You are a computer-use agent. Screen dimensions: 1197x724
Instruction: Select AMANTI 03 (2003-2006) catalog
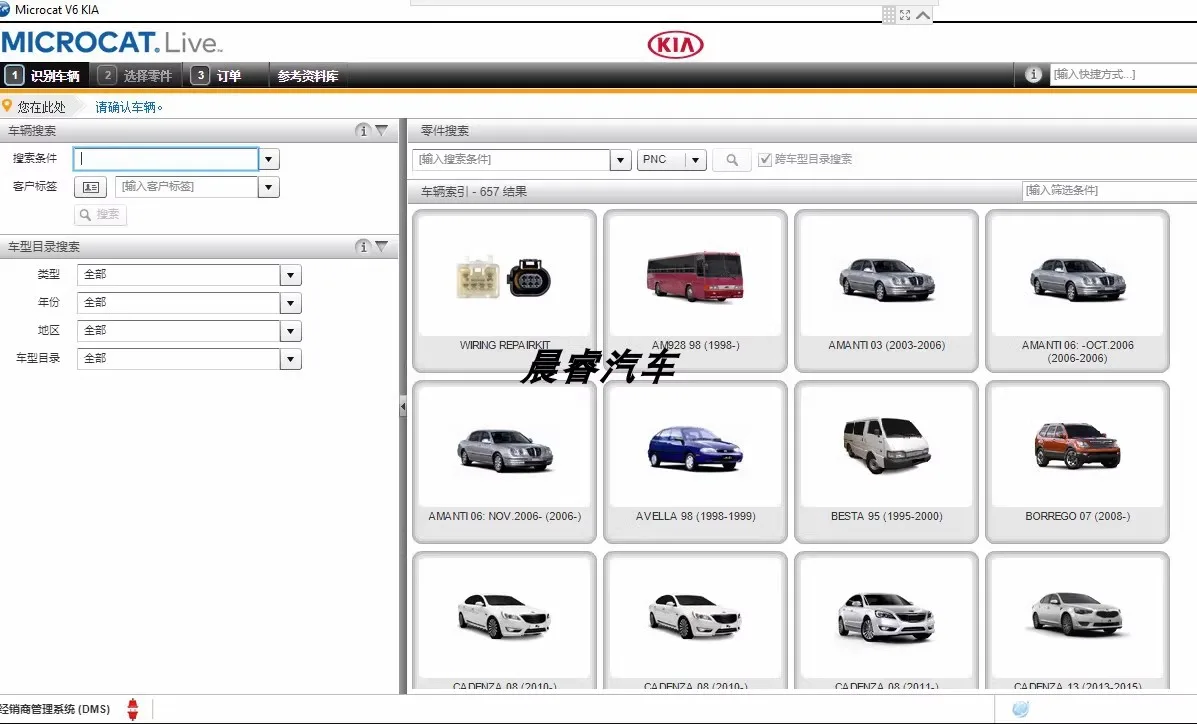coord(886,291)
